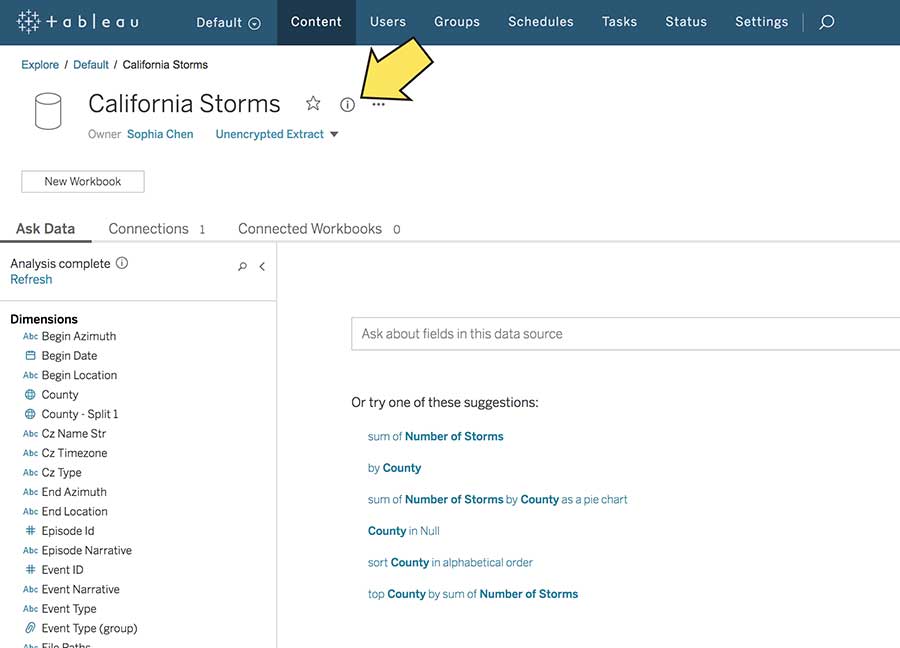900x648 pixels.
Task: Switch to the Tasks tab
Action: coord(619,22)
